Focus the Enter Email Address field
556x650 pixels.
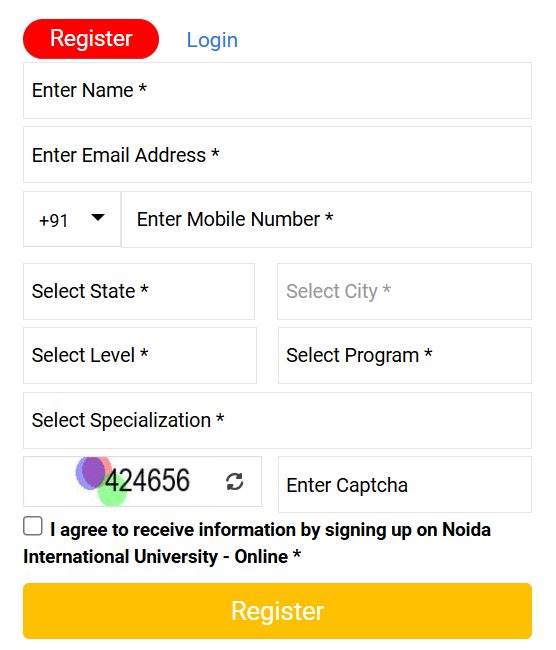pyautogui.click(x=277, y=155)
